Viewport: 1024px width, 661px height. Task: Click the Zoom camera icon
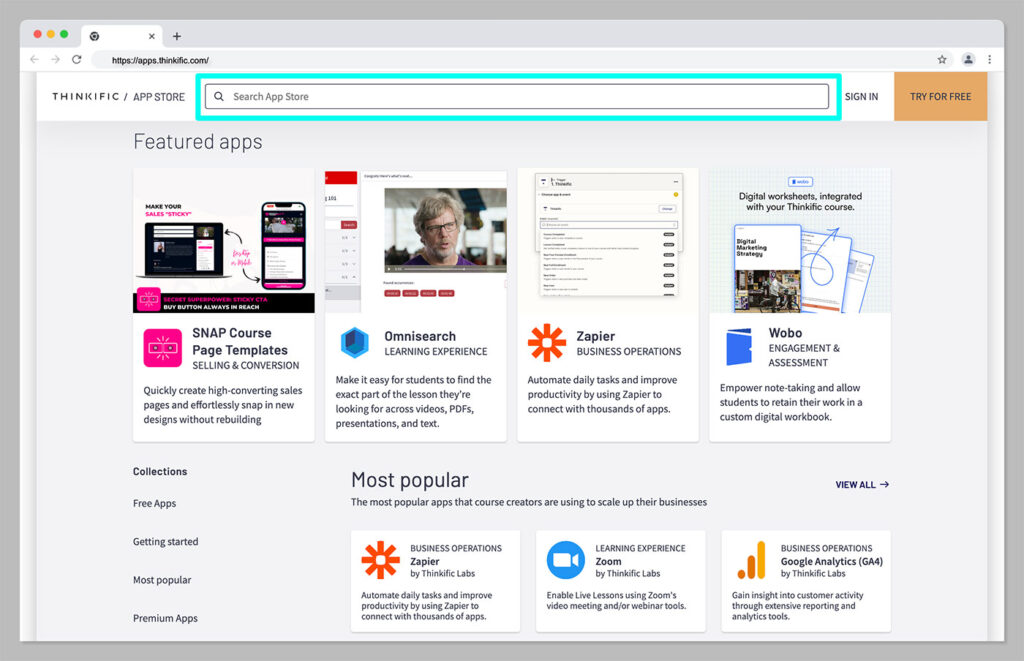coord(566,560)
